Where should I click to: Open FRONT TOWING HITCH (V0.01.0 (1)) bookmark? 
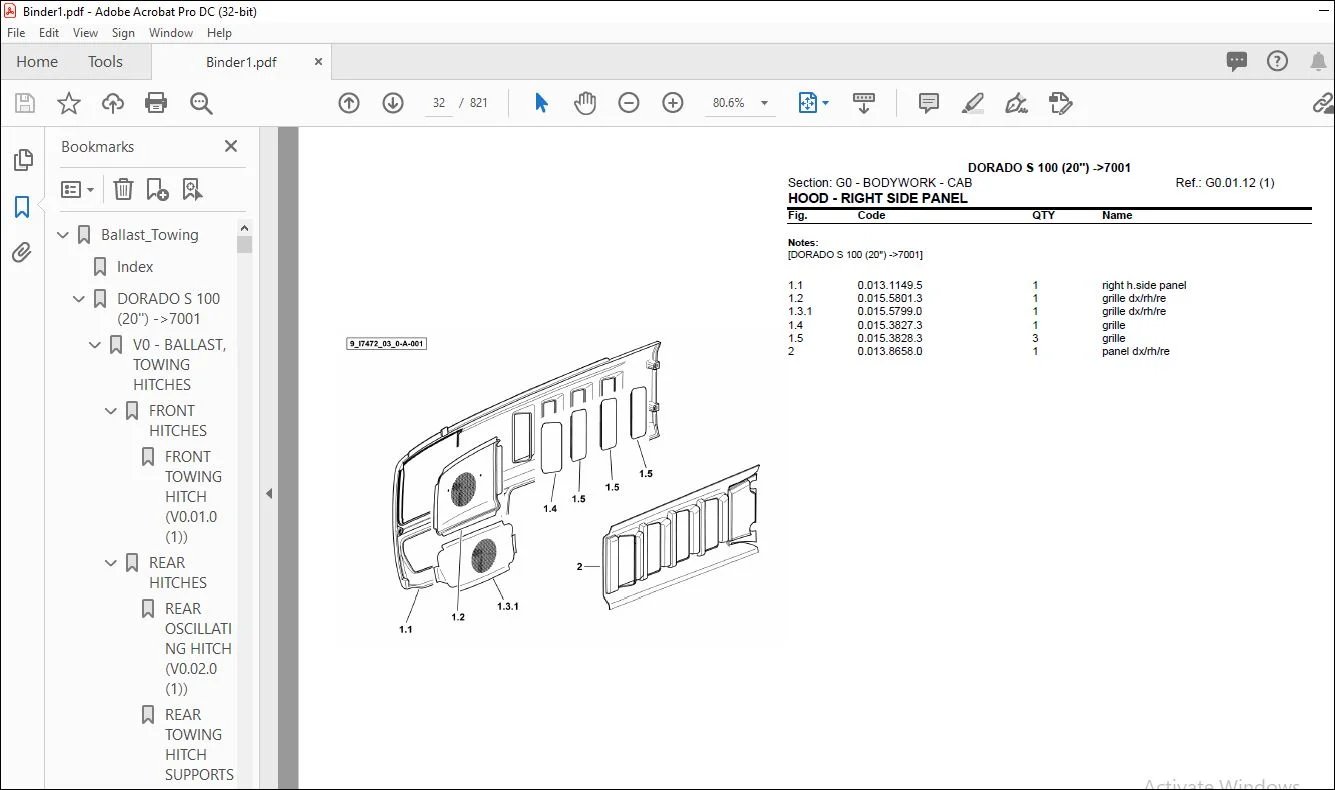pyautogui.click(x=193, y=497)
